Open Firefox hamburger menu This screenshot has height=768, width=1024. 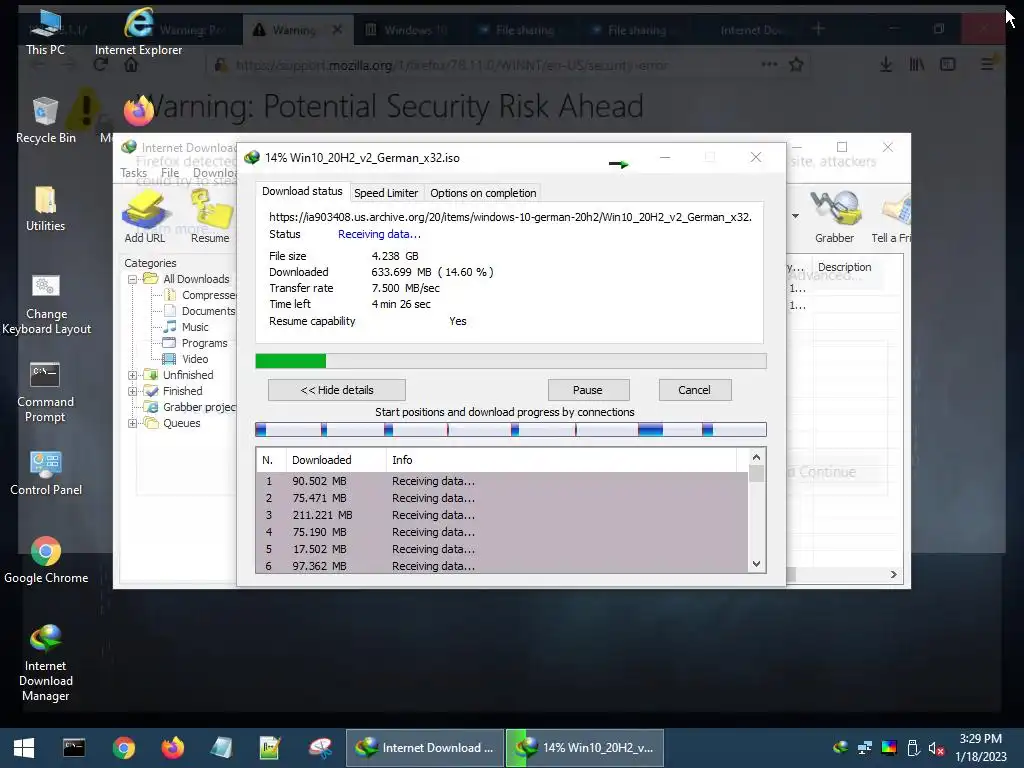click(x=987, y=65)
